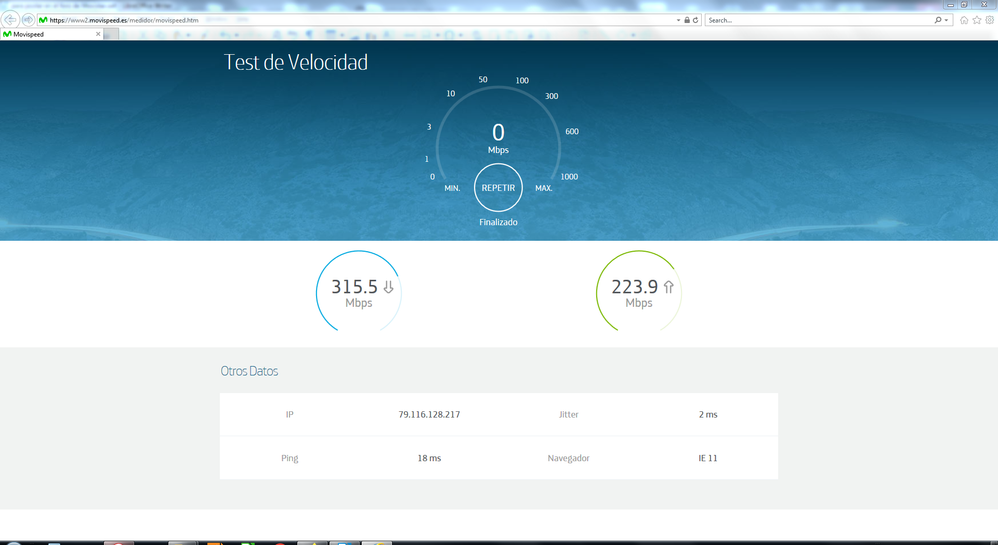Image resolution: width=998 pixels, height=545 pixels.
Task: Click the Otros Datos section heading
Action: point(250,371)
